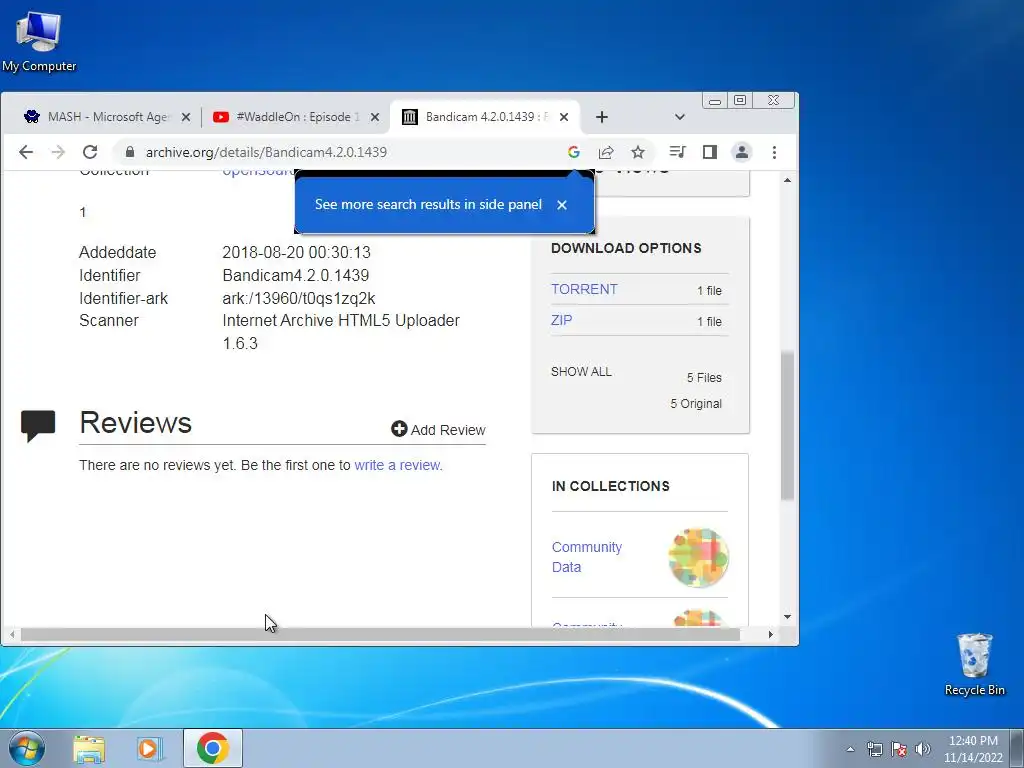1024x768 pixels.
Task: Close the Bandicam tab
Action: (564, 117)
